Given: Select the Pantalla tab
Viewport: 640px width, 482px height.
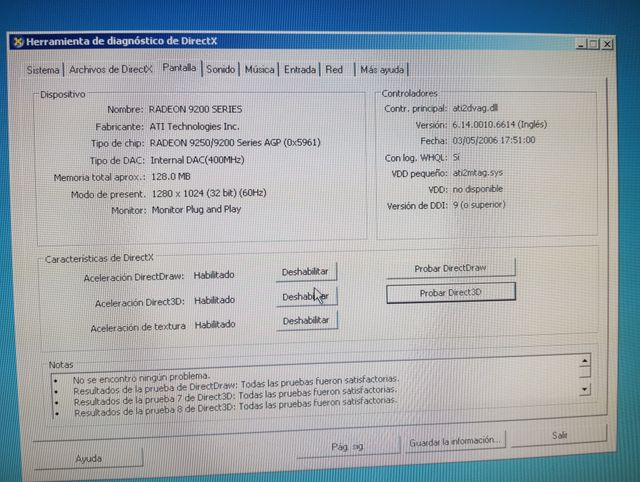Looking at the screenshot, I should [179, 68].
